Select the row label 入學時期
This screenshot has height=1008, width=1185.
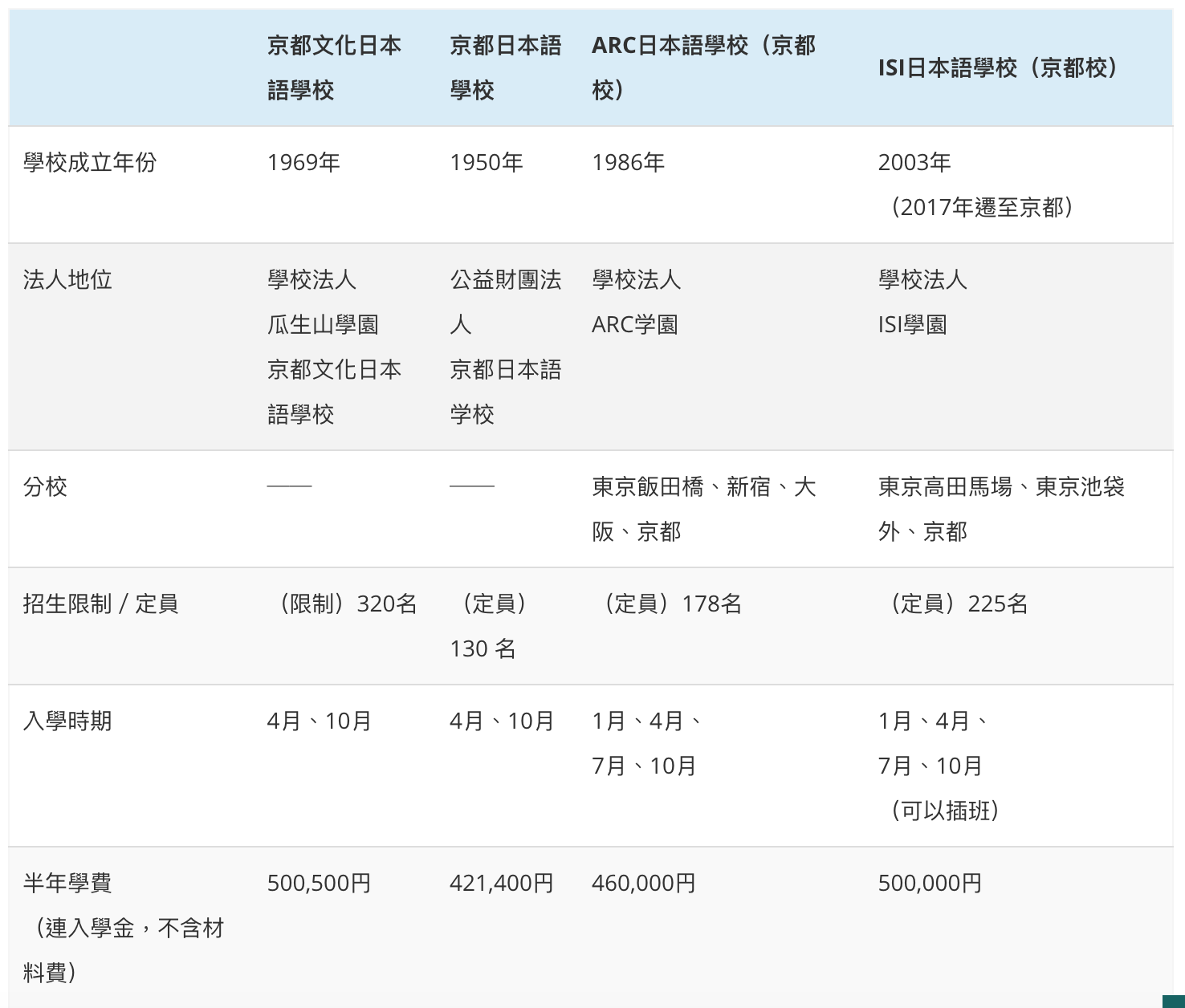tap(67, 721)
